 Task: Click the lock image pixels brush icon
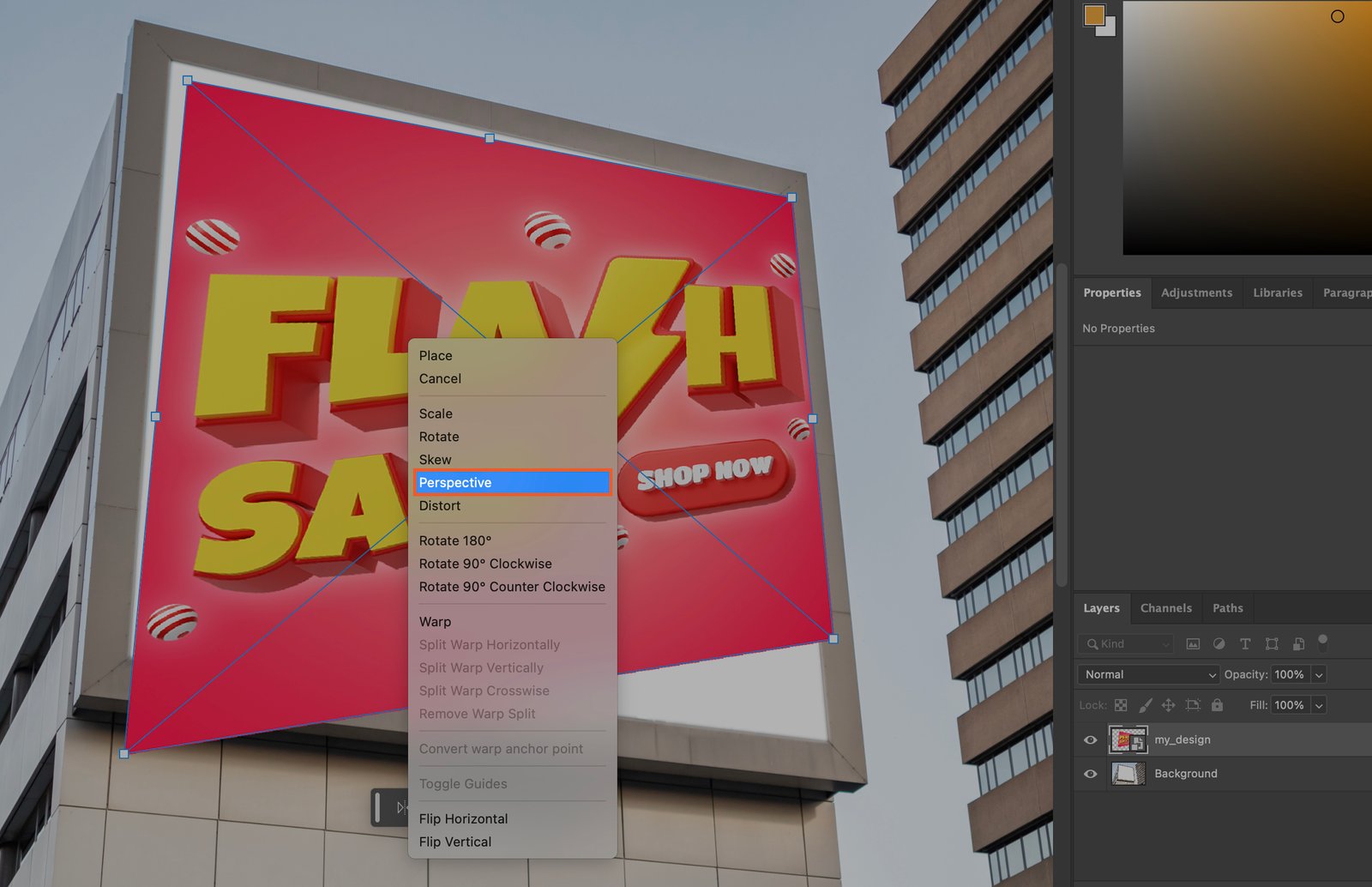click(x=1145, y=705)
